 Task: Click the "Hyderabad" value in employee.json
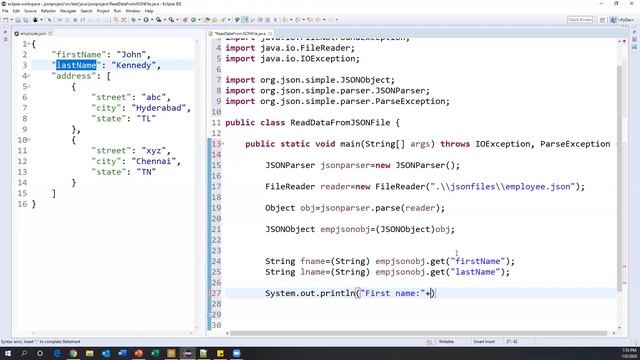point(159,108)
